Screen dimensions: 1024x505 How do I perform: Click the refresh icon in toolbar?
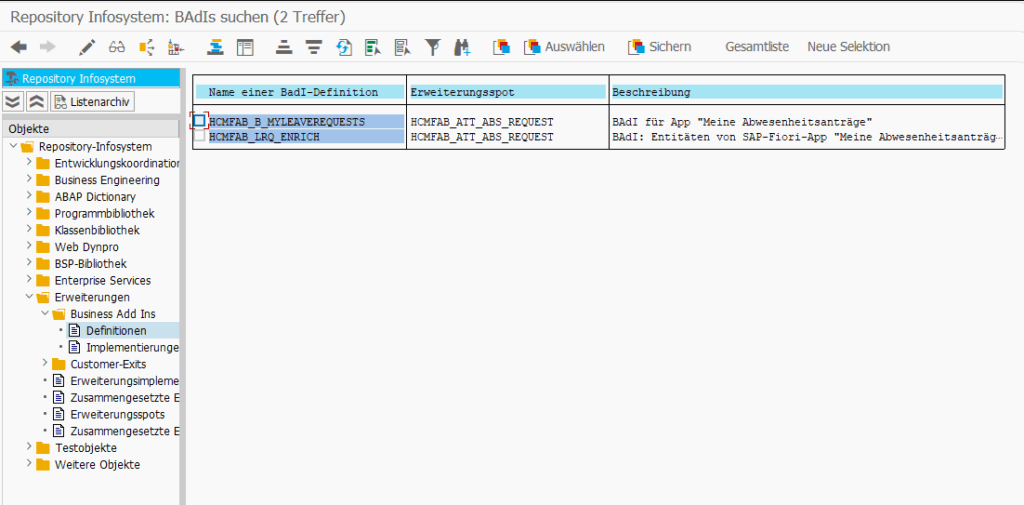click(x=344, y=47)
